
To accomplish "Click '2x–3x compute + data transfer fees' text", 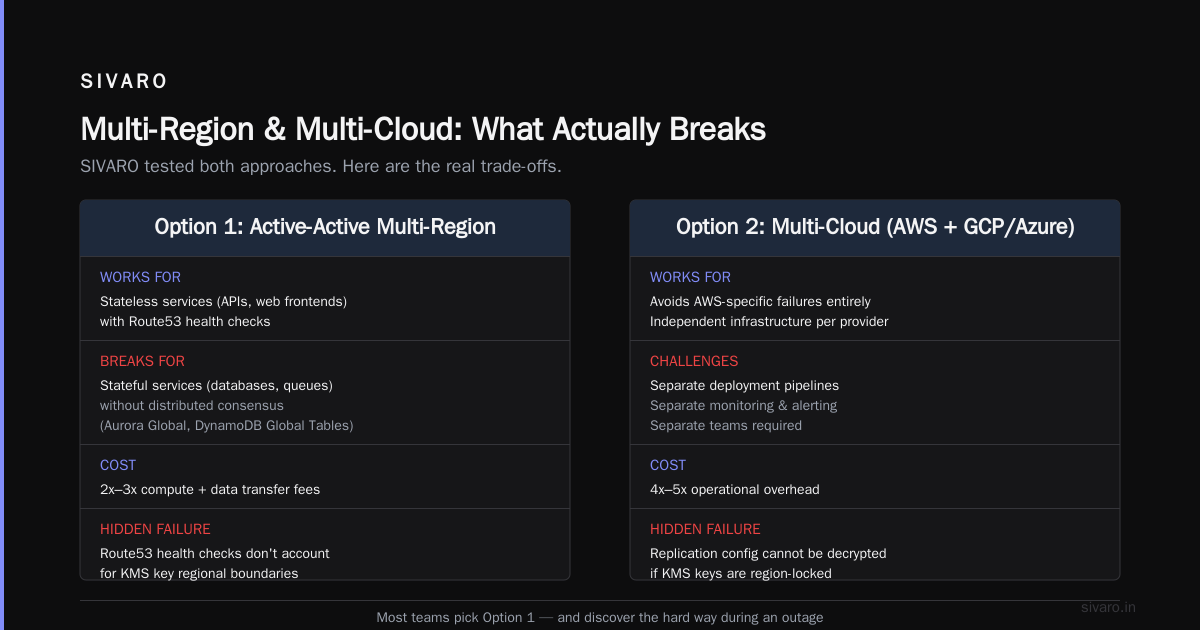I will 210,489.
